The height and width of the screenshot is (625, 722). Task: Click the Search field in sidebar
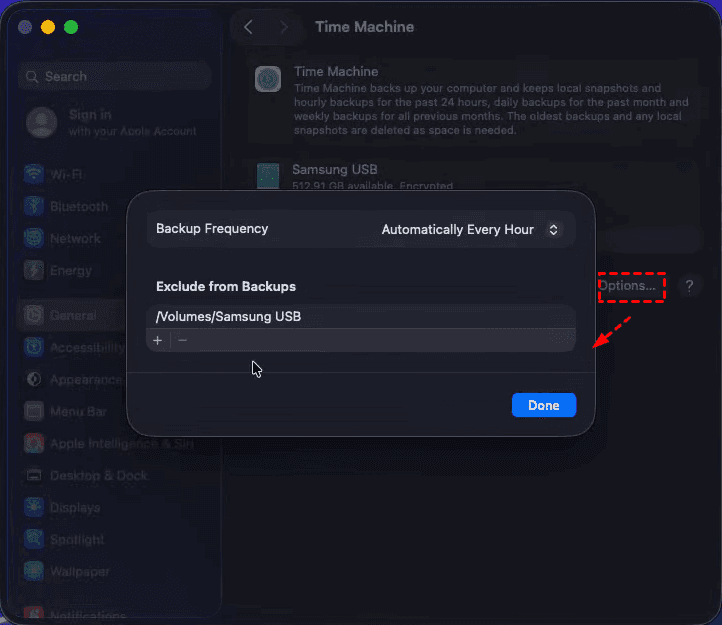(115, 77)
